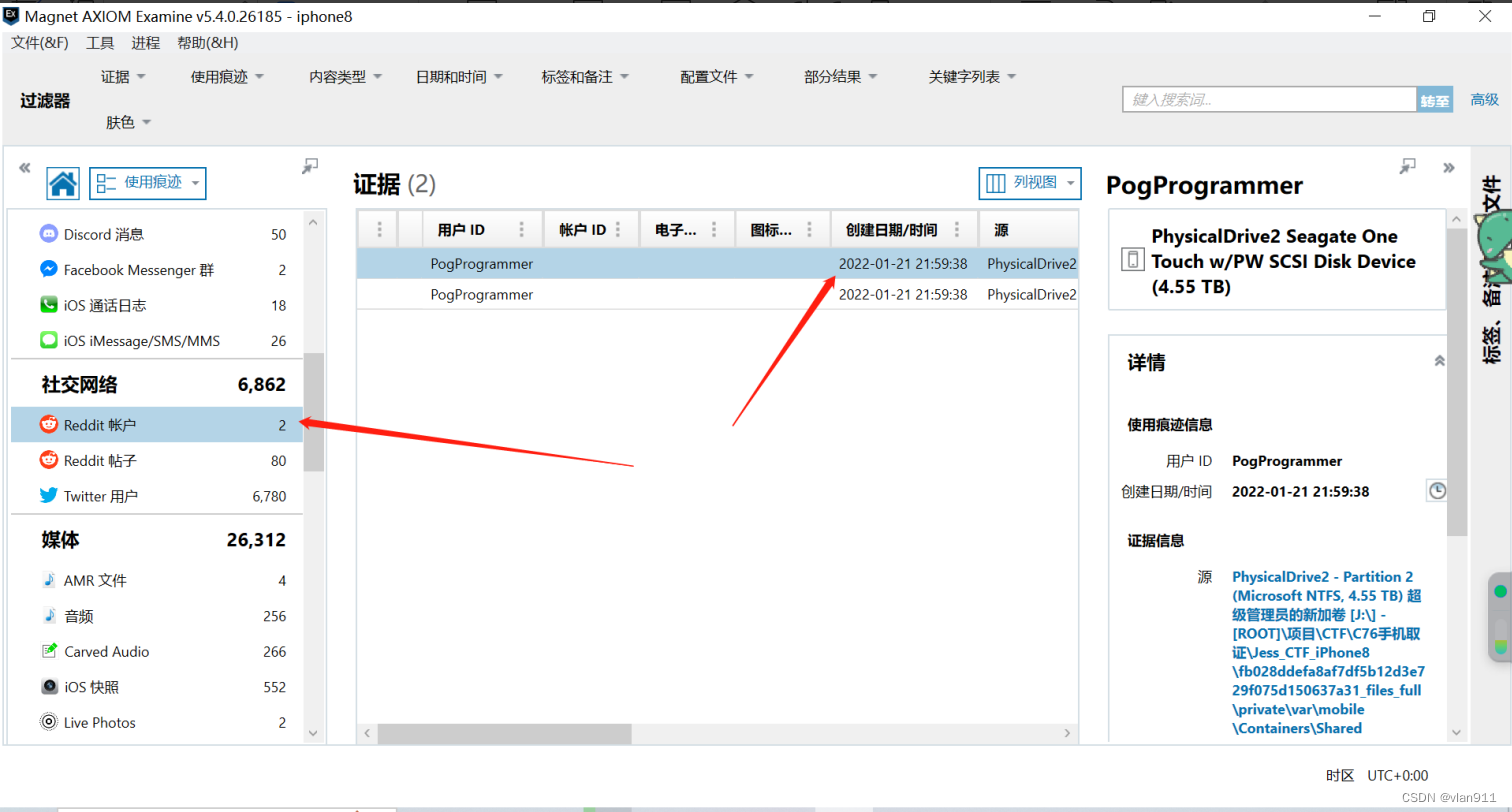Select Carved Audio category with 266 items

click(157, 651)
